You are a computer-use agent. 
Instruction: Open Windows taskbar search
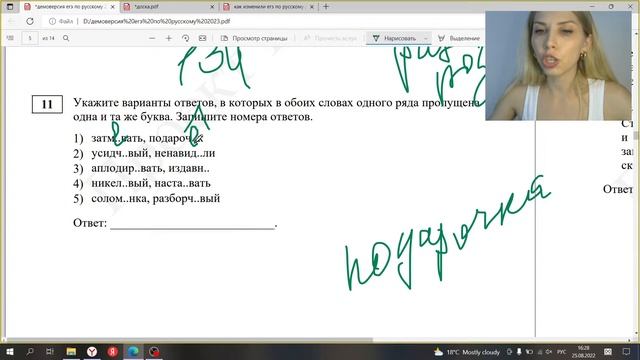pyautogui.click(x=30, y=351)
